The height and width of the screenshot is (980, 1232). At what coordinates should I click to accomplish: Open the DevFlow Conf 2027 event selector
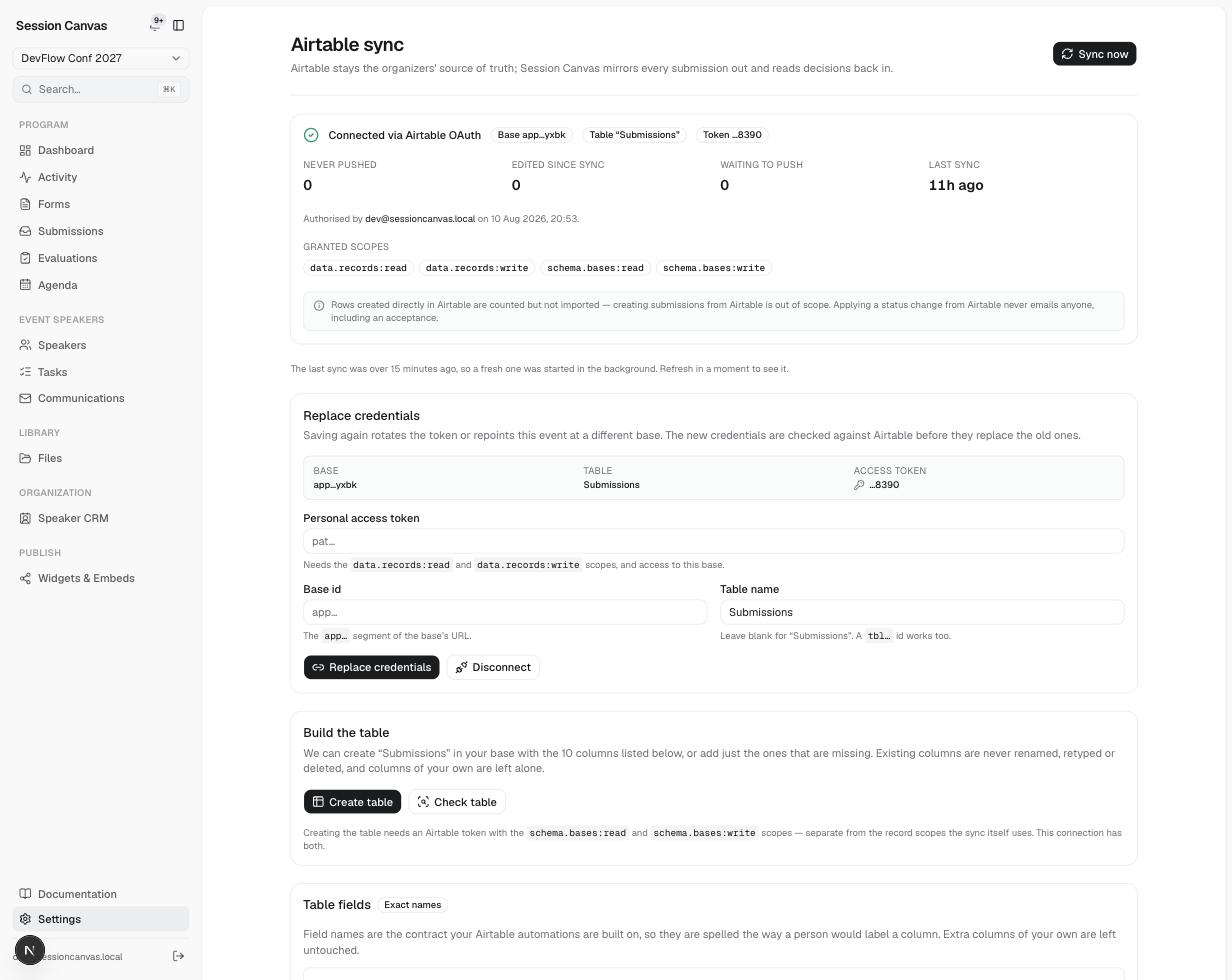(x=101, y=58)
